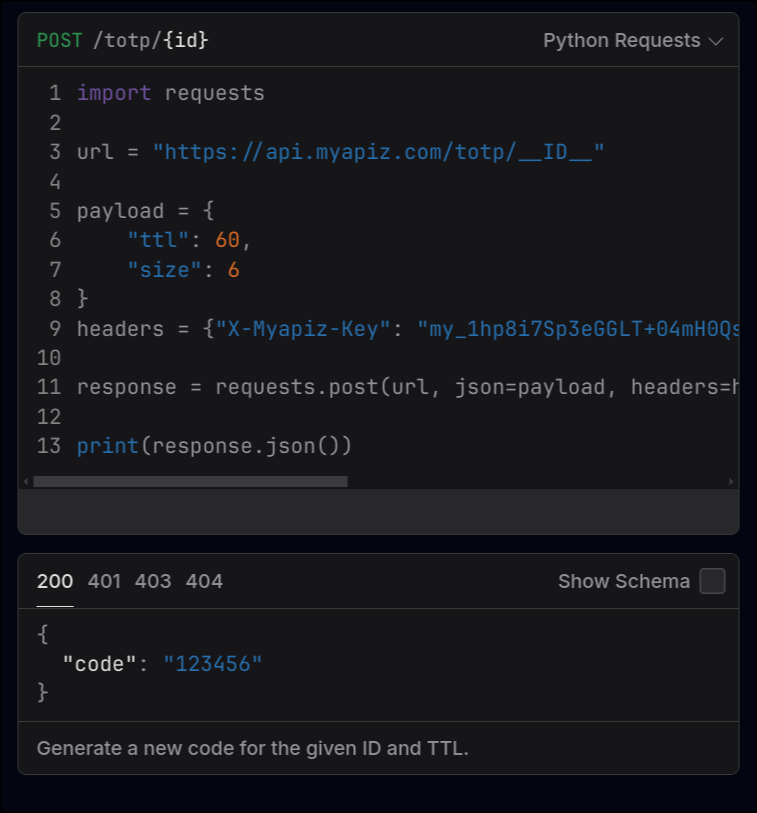Click the horizontal code scrollbar

[x=190, y=481]
